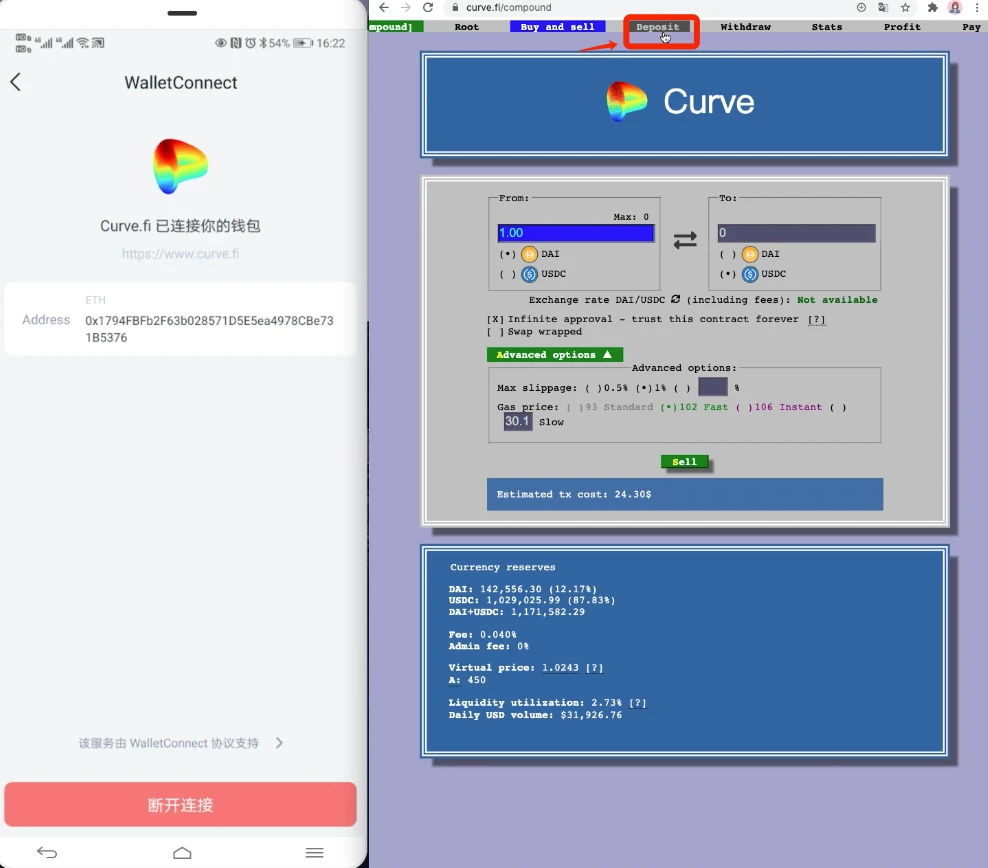Click DAI coin icon in From box
Image resolution: width=988 pixels, height=868 pixels.
click(529, 254)
